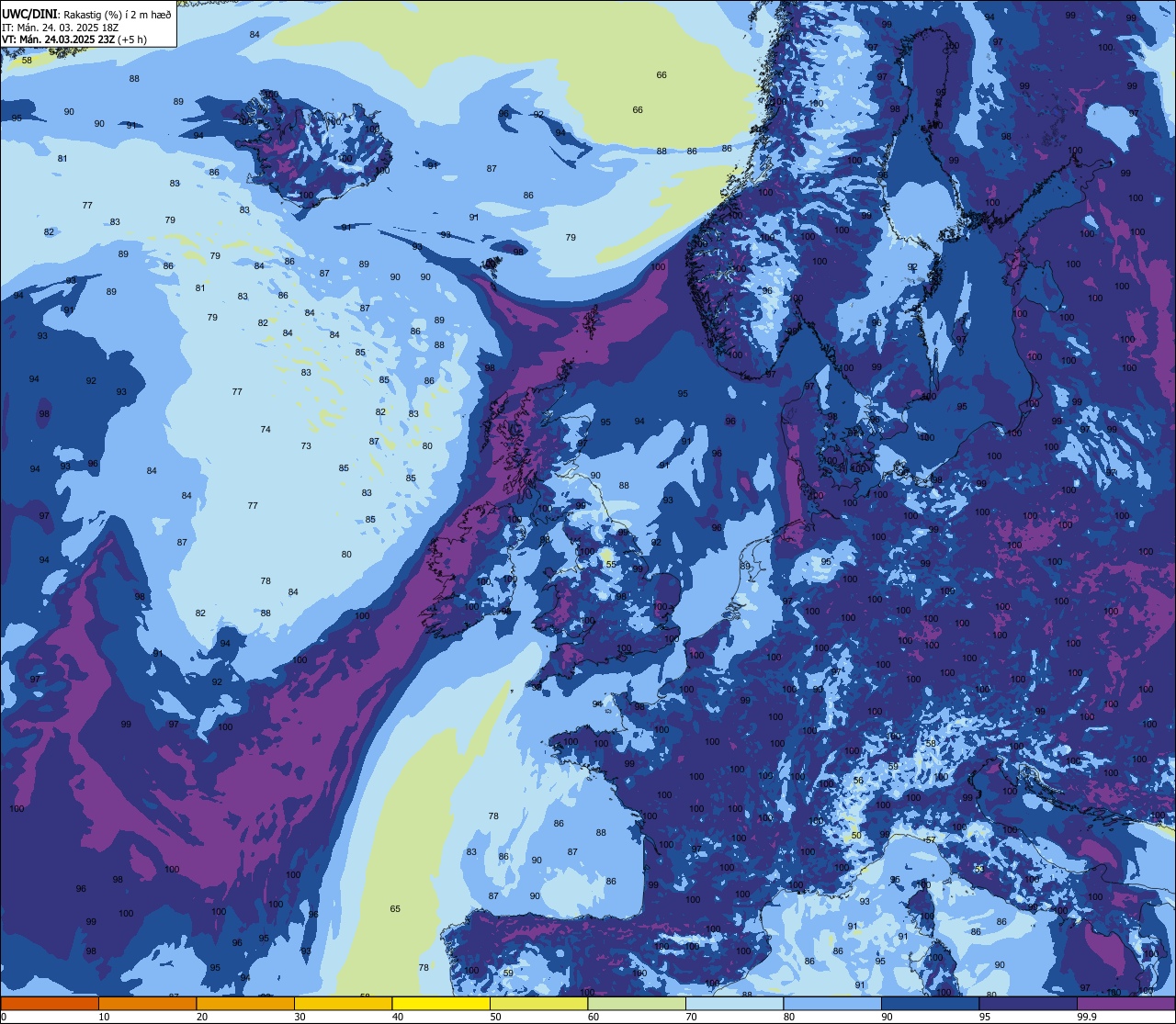Viewport: 1176px width, 1024px height.
Task: Click the '30' legend scale label
Action: 300,1017
